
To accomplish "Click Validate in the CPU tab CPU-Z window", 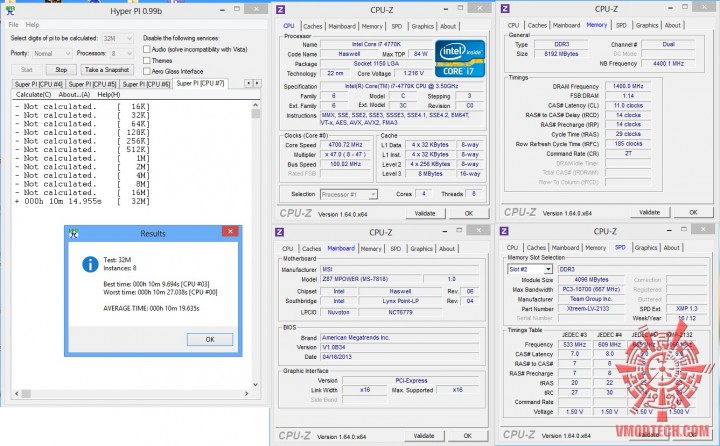I will (425, 213).
